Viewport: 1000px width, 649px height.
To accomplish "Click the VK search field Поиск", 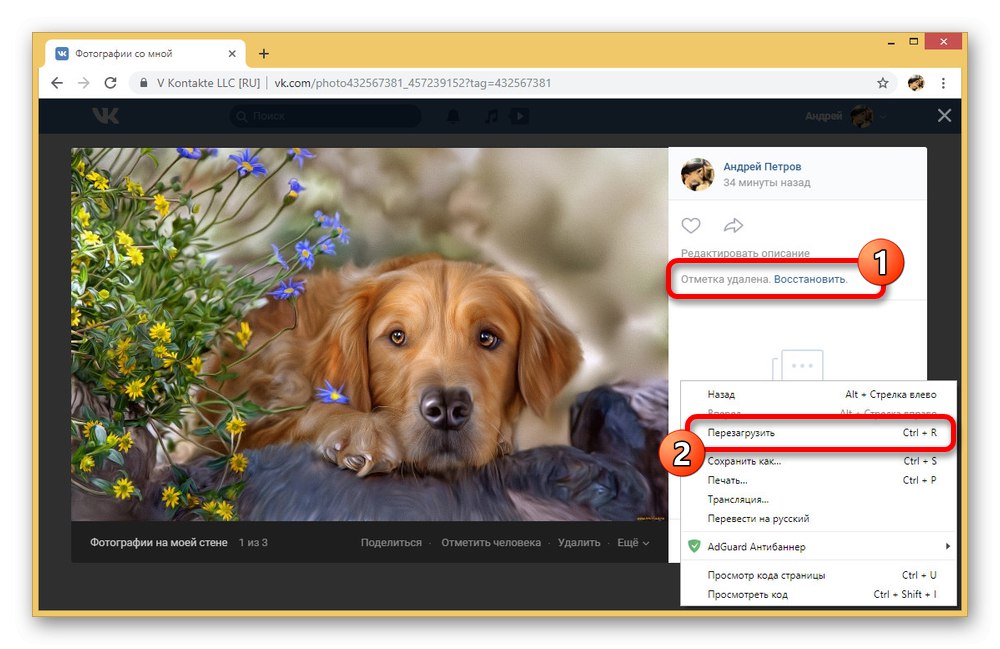I will tap(325, 116).
